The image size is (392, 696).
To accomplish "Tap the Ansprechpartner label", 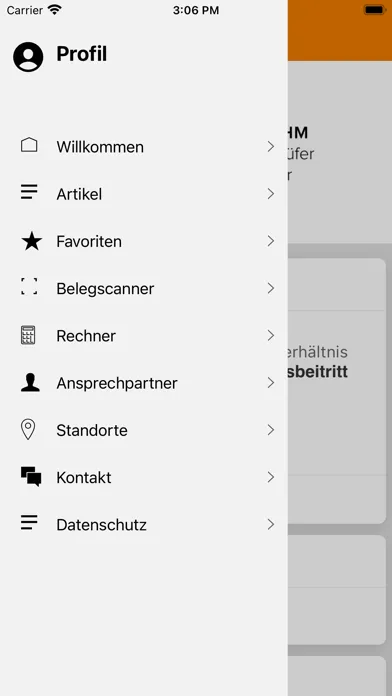I will click(x=117, y=384).
